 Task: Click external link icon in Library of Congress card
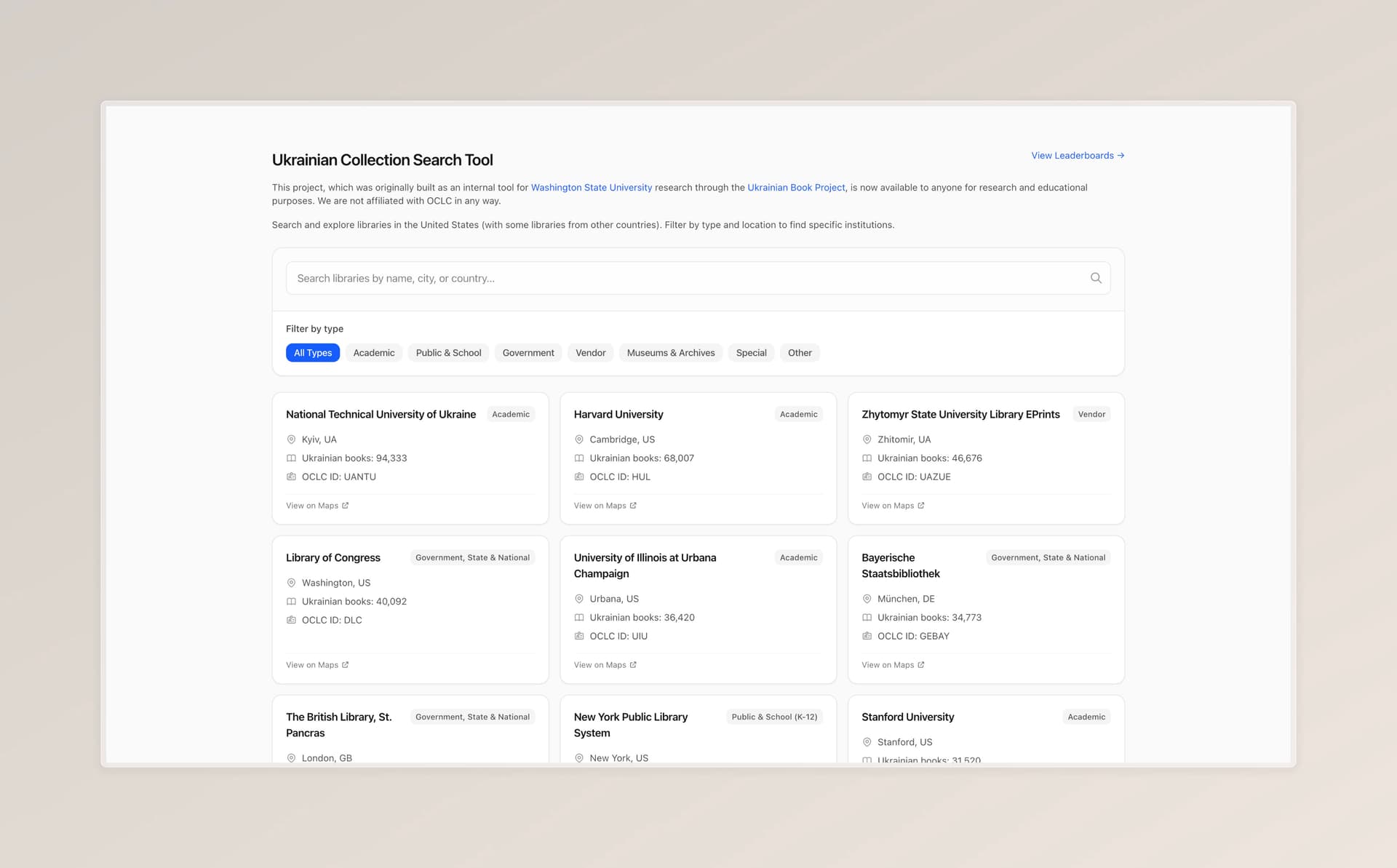[346, 665]
